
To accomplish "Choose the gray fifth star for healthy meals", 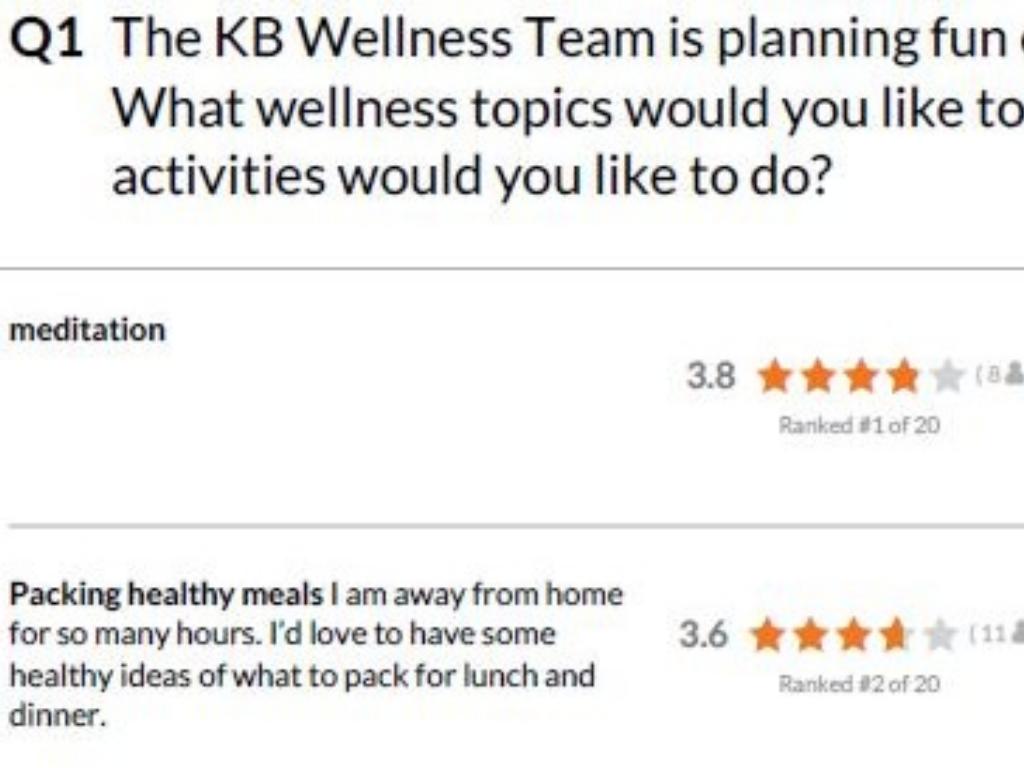I will [x=940, y=635].
